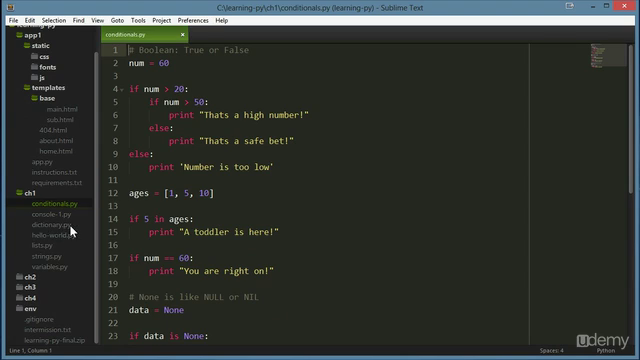Open the Project menu
640x360 pixels.
[x=162, y=20]
